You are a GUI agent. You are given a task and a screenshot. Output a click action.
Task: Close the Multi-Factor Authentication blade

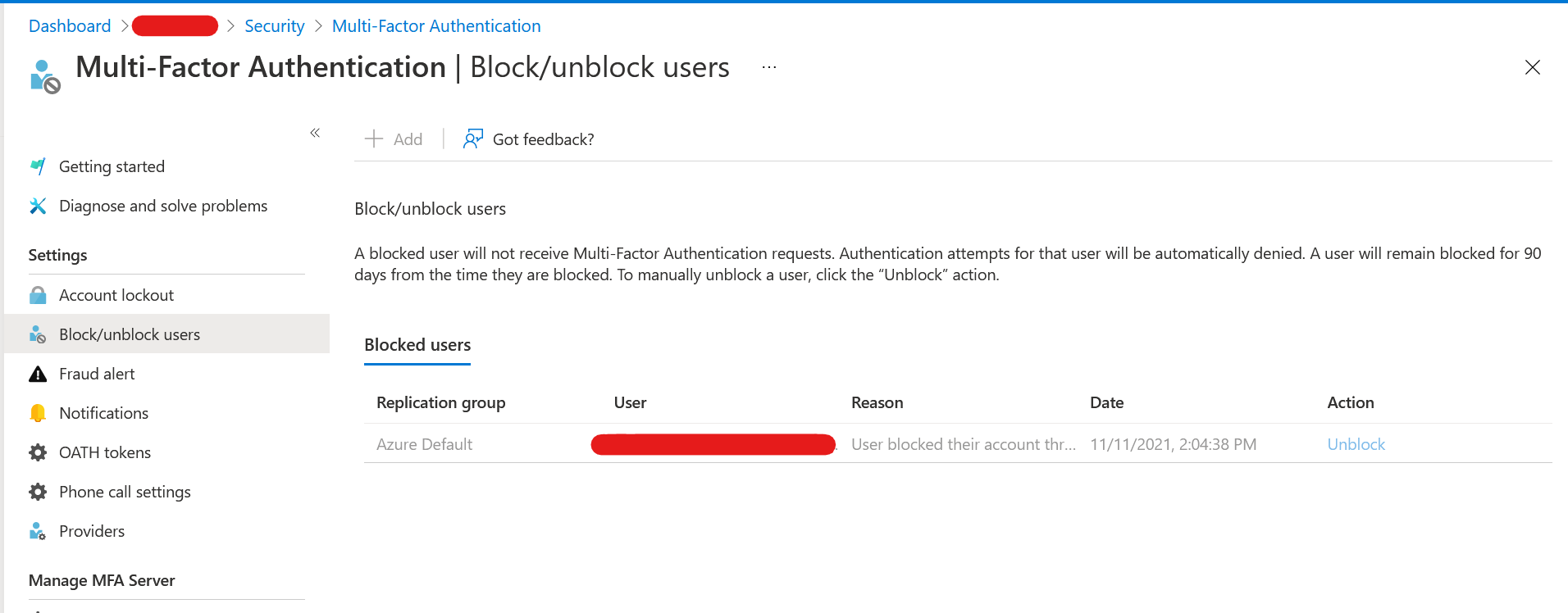(x=1532, y=67)
